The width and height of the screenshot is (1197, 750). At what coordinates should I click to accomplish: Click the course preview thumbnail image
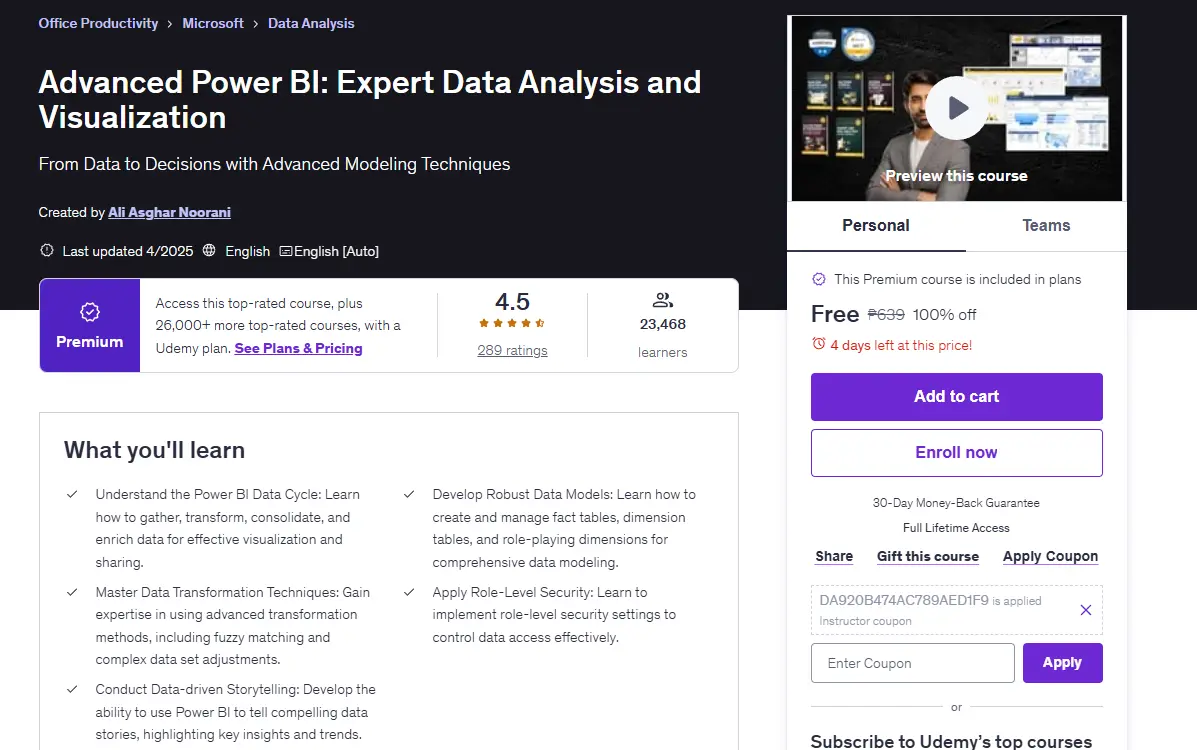click(957, 108)
